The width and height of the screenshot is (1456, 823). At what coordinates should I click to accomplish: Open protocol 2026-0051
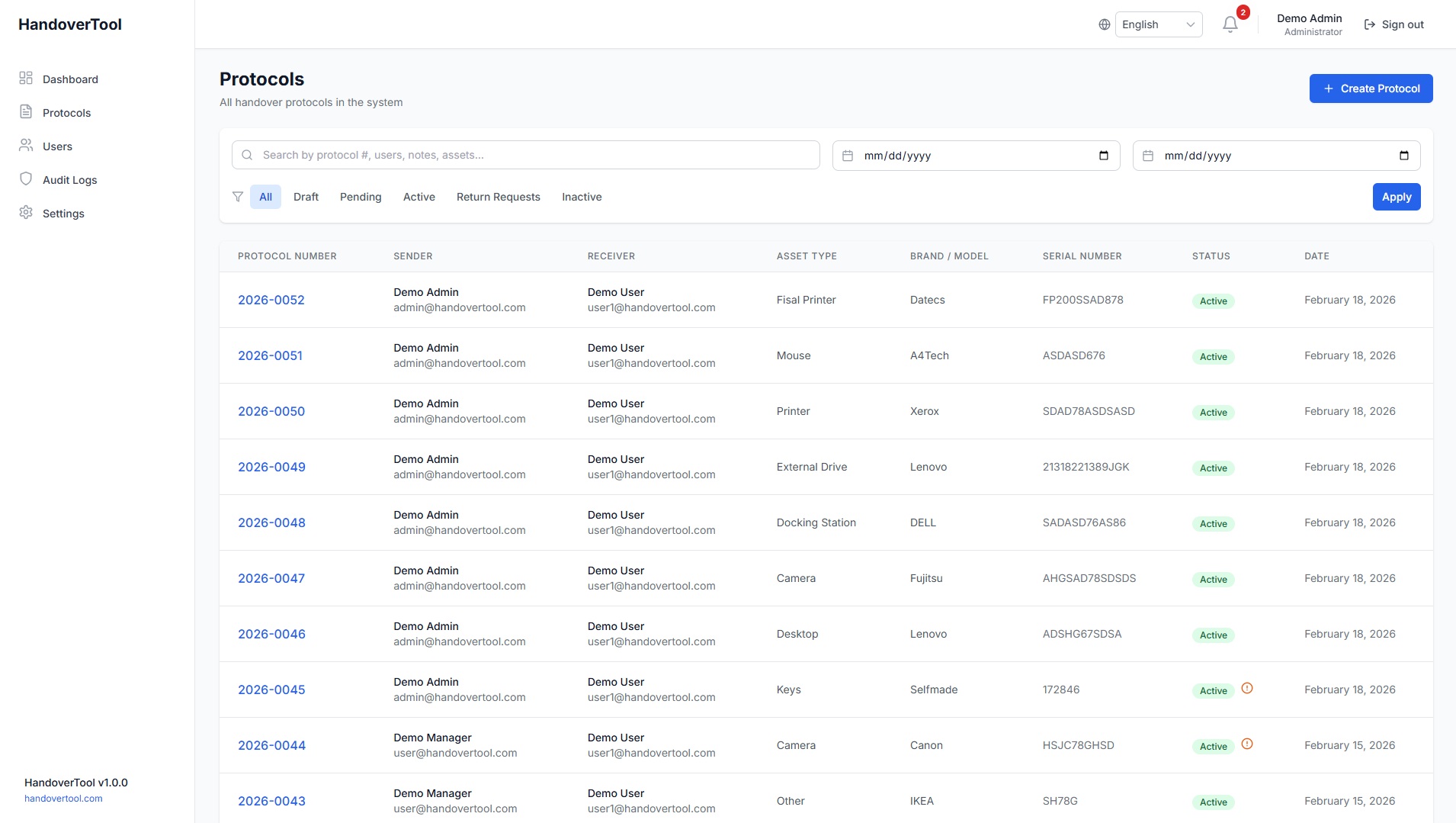[x=270, y=355]
